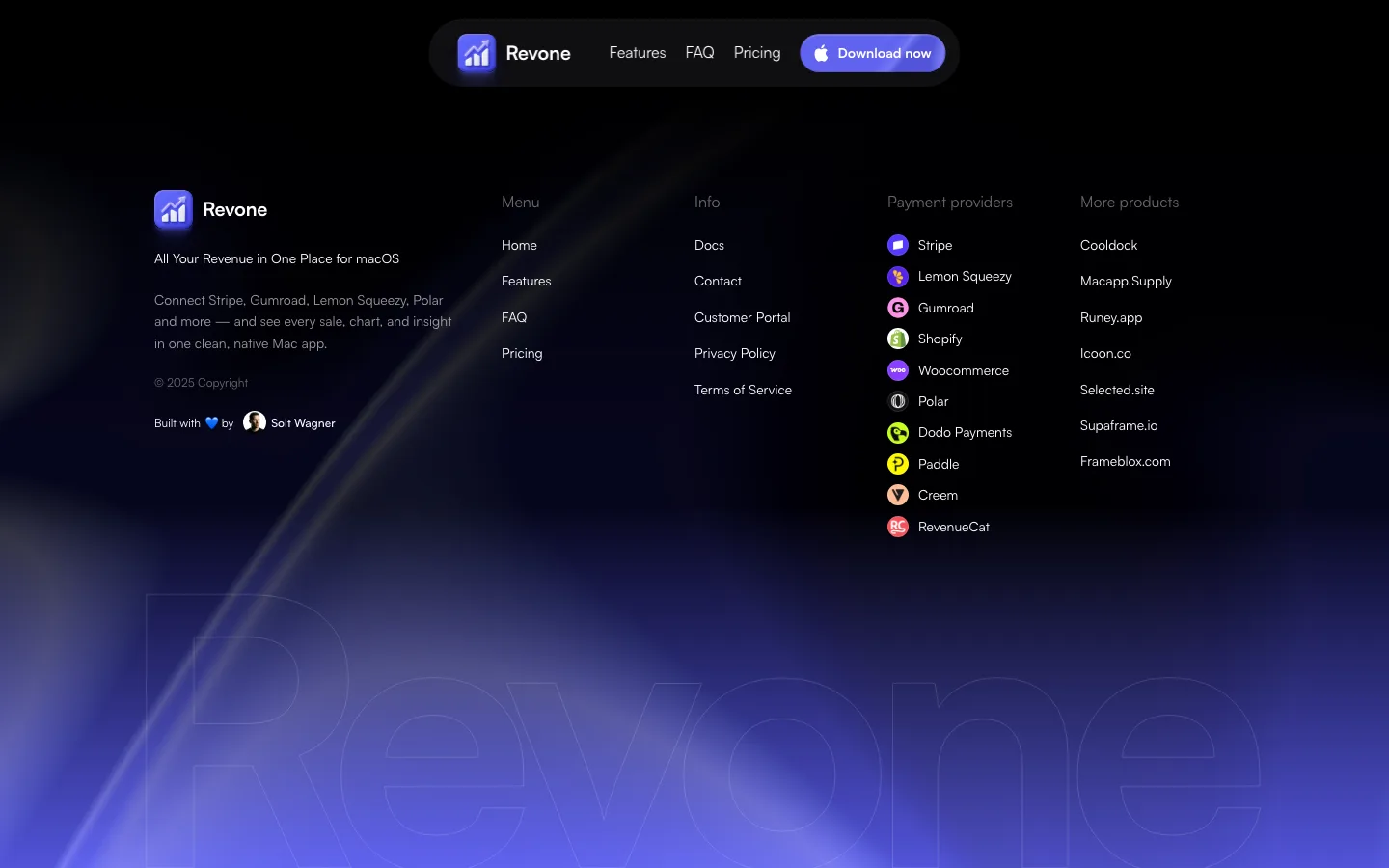This screenshot has width=1389, height=868.
Task: Open Features in the top navigation bar
Action: click(x=638, y=53)
